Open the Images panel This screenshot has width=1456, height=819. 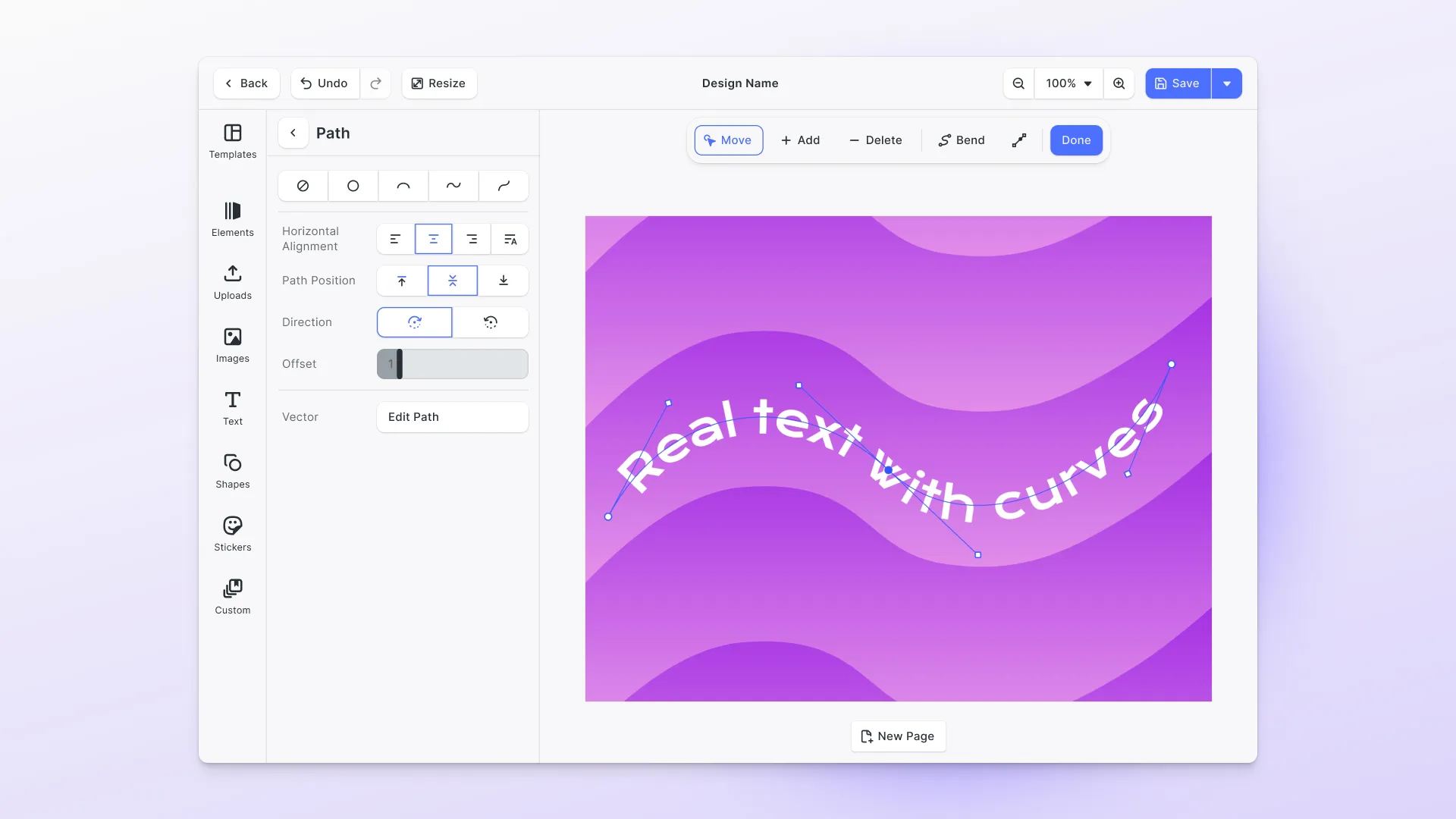233,346
